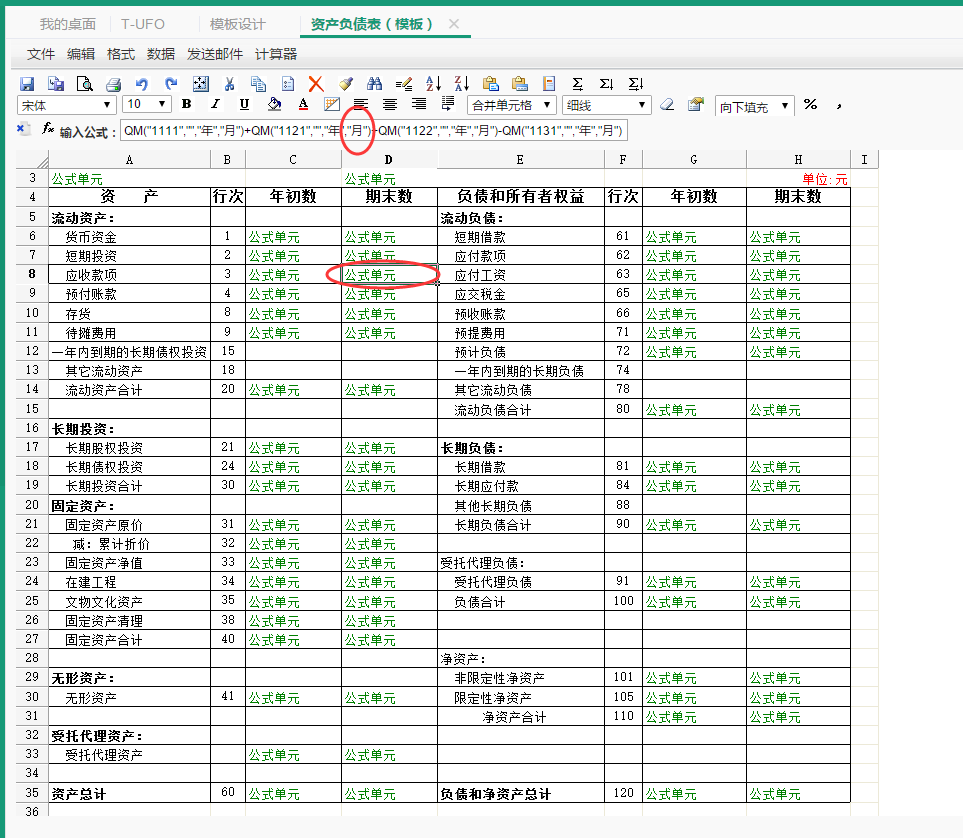This screenshot has width=963, height=838.
Task: Click the second clipboard paste icon
Action: click(520, 84)
